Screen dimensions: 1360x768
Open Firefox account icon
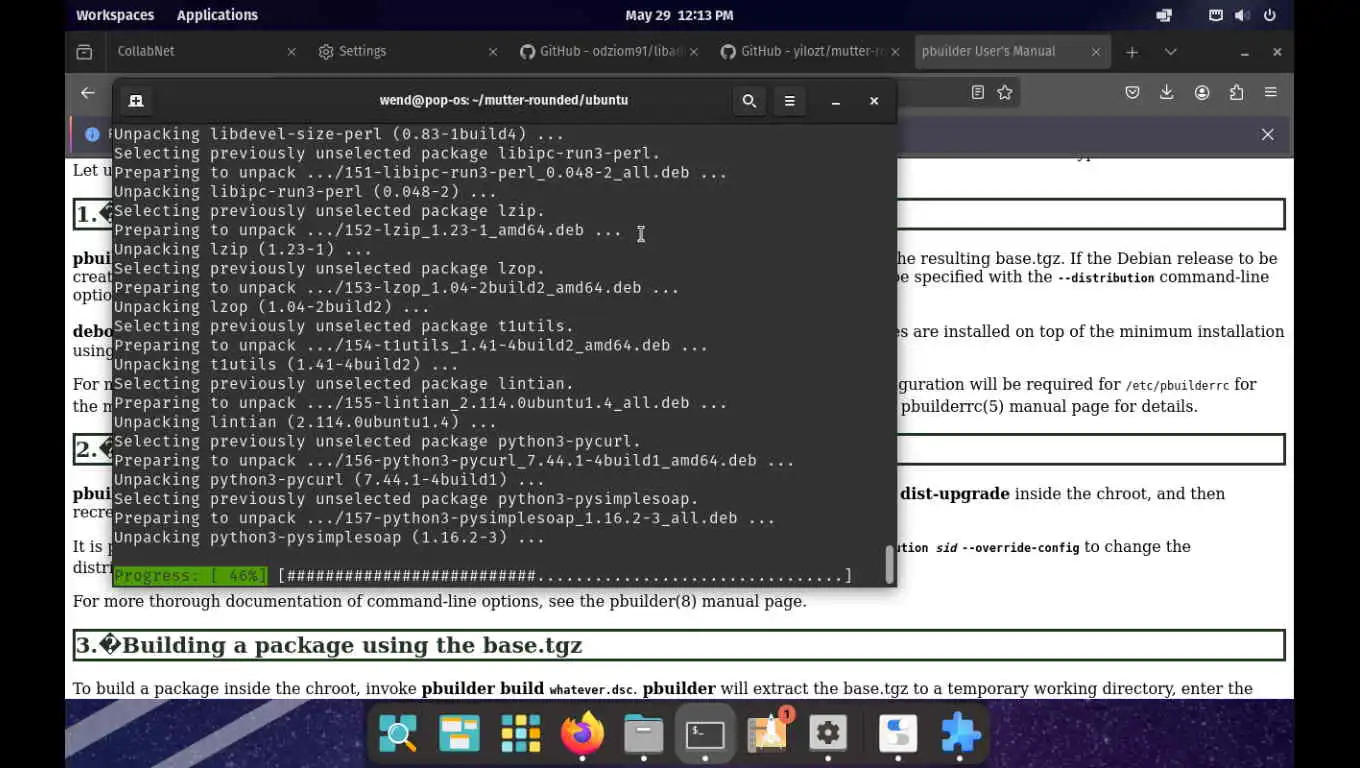click(1202, 92)
